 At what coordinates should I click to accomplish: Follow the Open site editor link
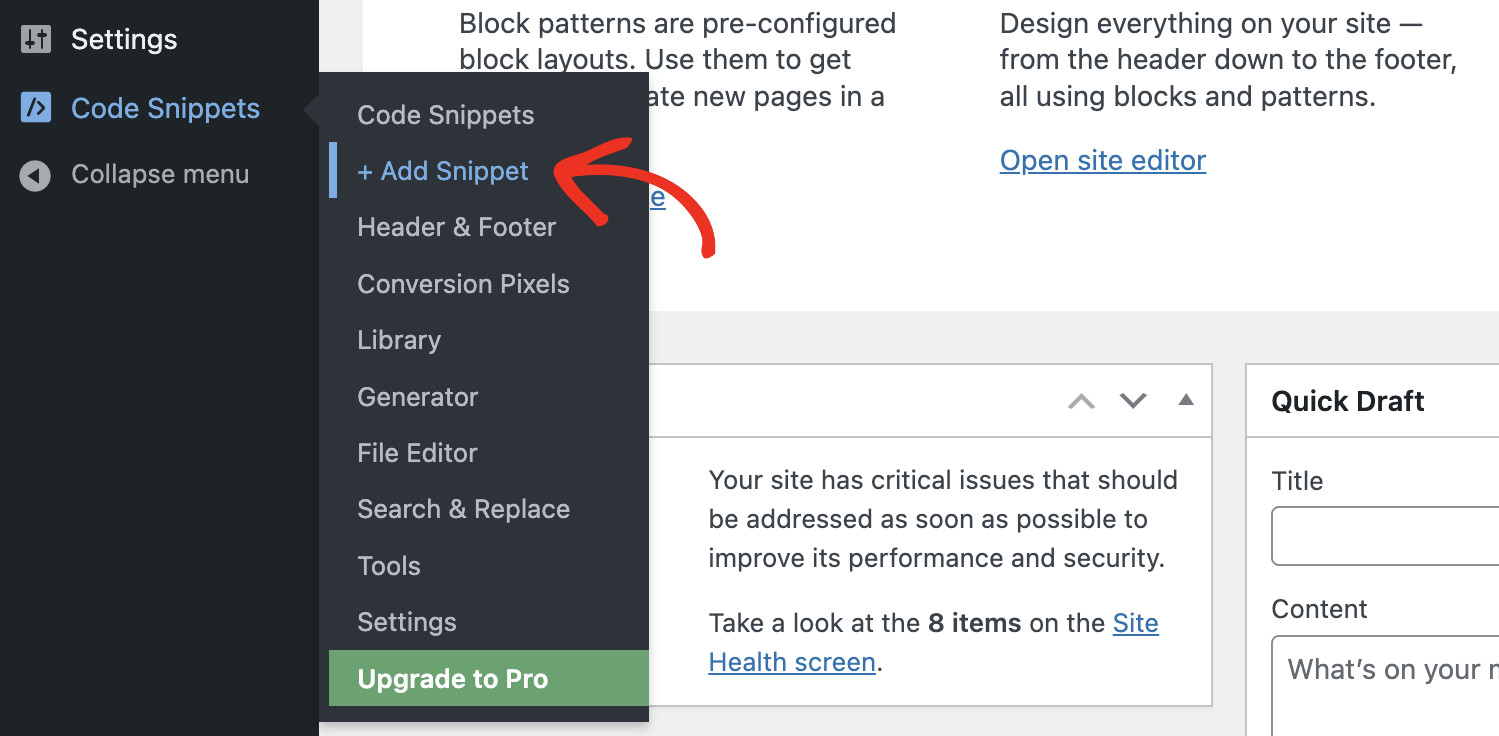point(1102,160)
